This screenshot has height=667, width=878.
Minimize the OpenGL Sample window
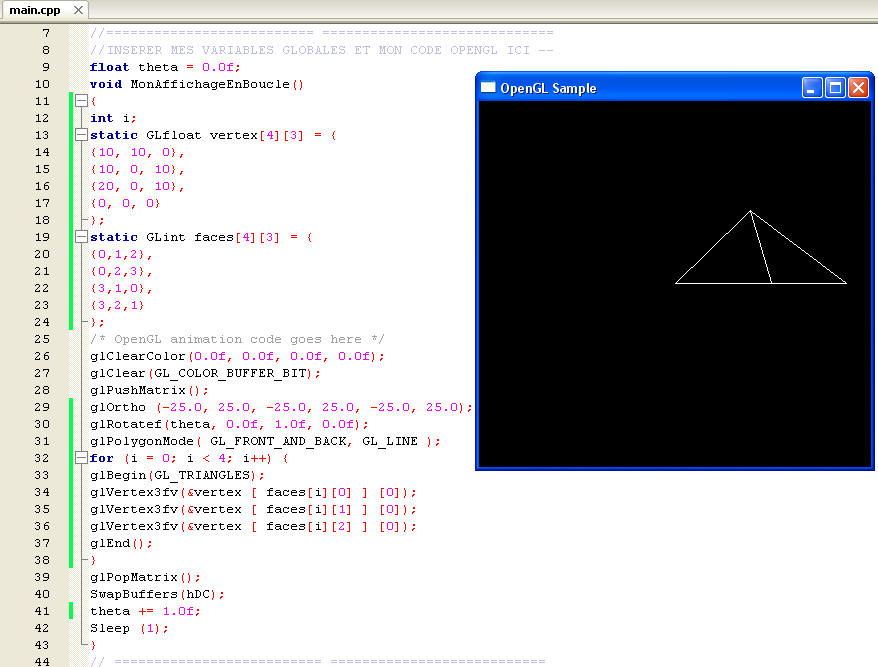coord(811,88)
